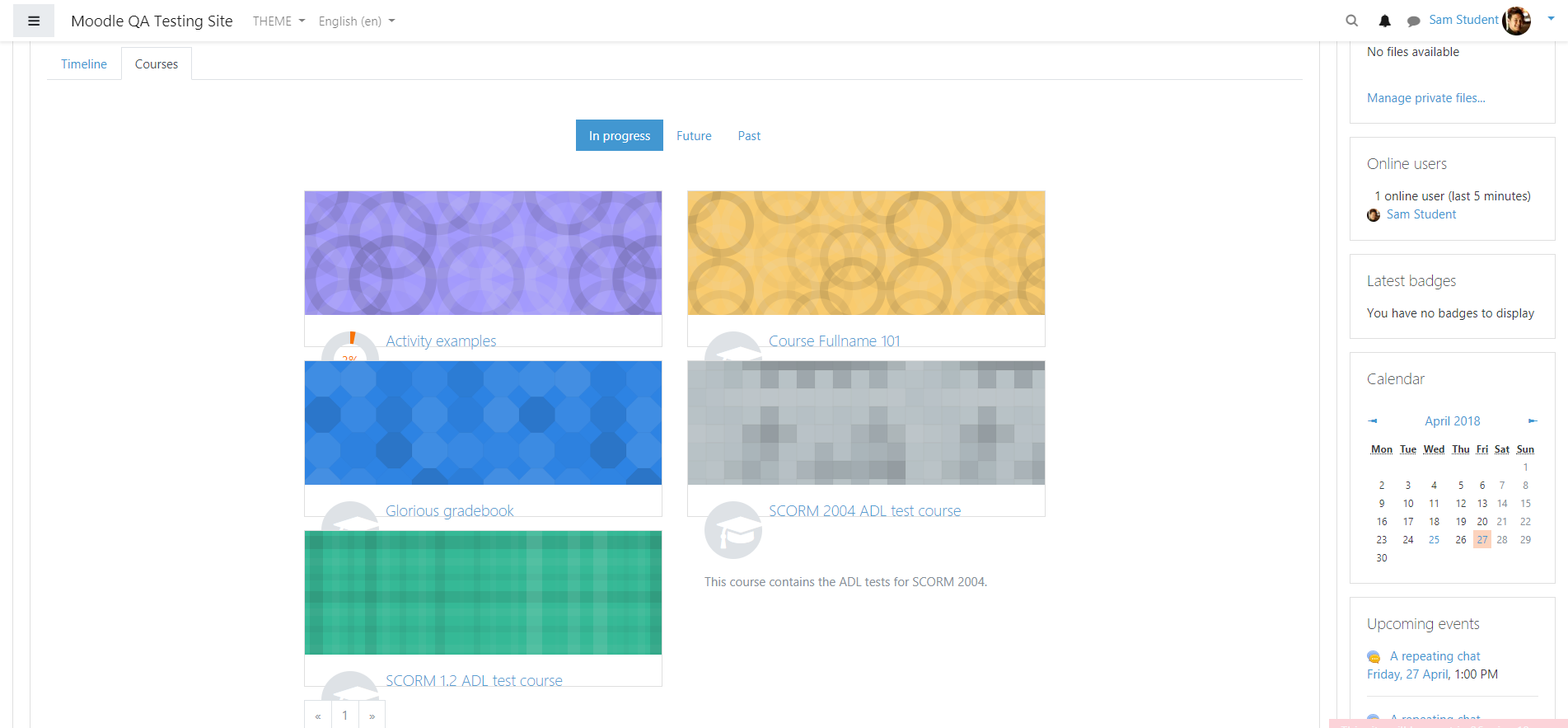Show In progress courses
The height and width of the screenshot is (728, 1568).
pyautogui.click(x=620, y=135)
